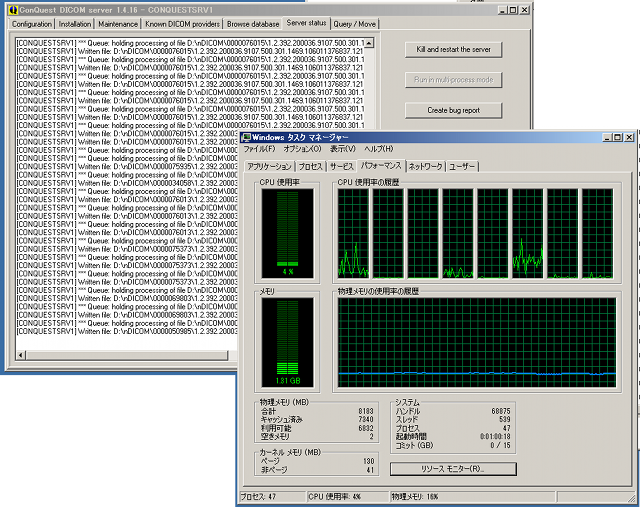The height and width of the screenshot is (507, 640).
Task: Open the Query / Move tab
Action: (x=354, y=24)
